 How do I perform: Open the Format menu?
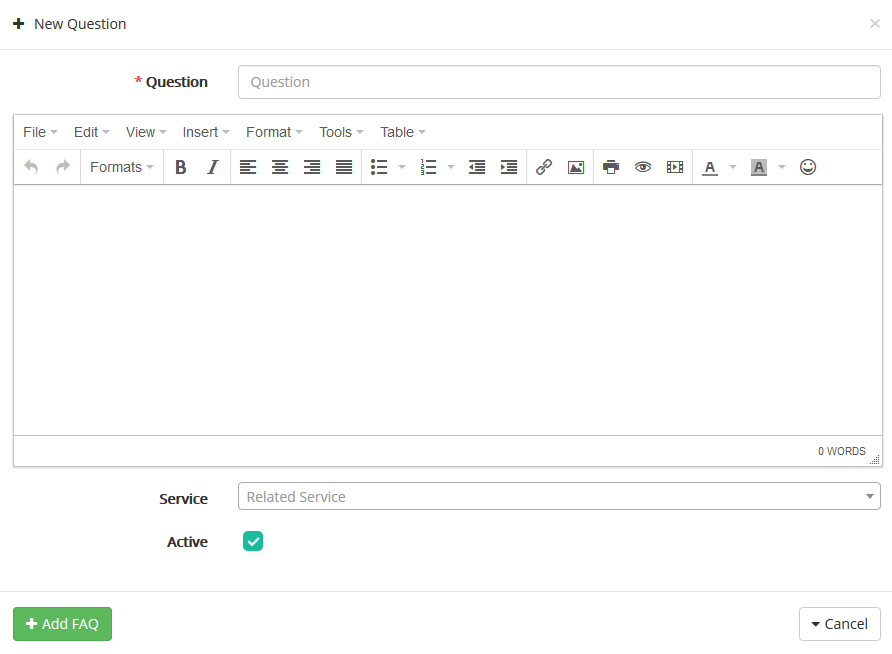coord(274,132)
